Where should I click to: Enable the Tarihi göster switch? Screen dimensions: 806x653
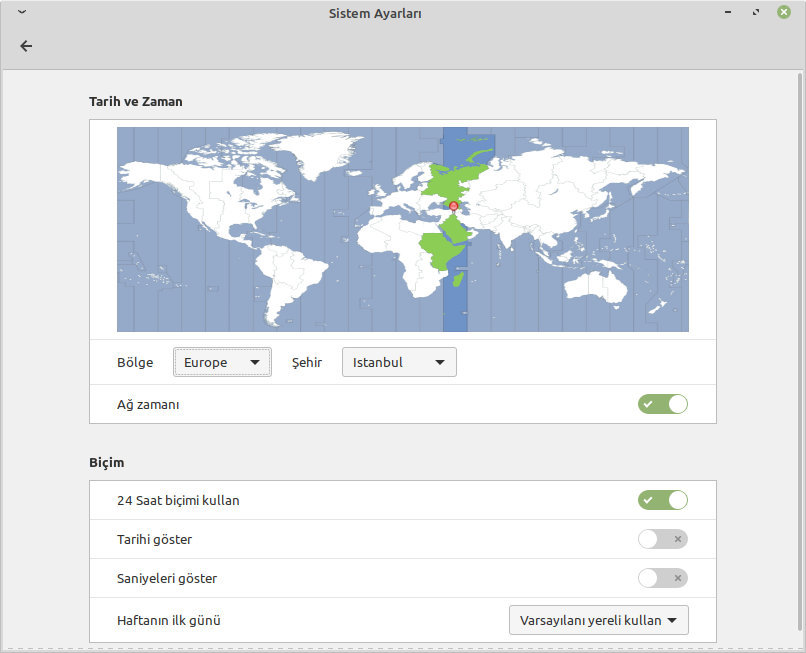[x=663, y=539]
